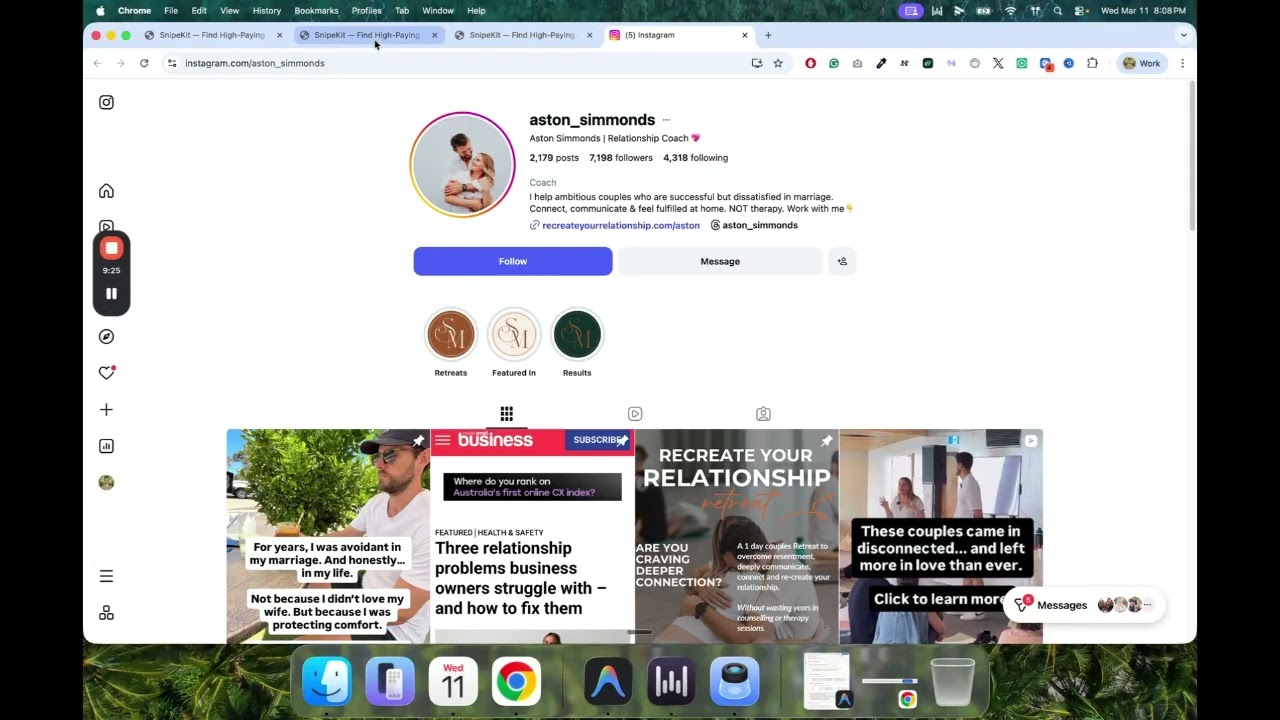Open the View menu
The height and width of the screenshot is (720, 1280).
tap(229, 11)
